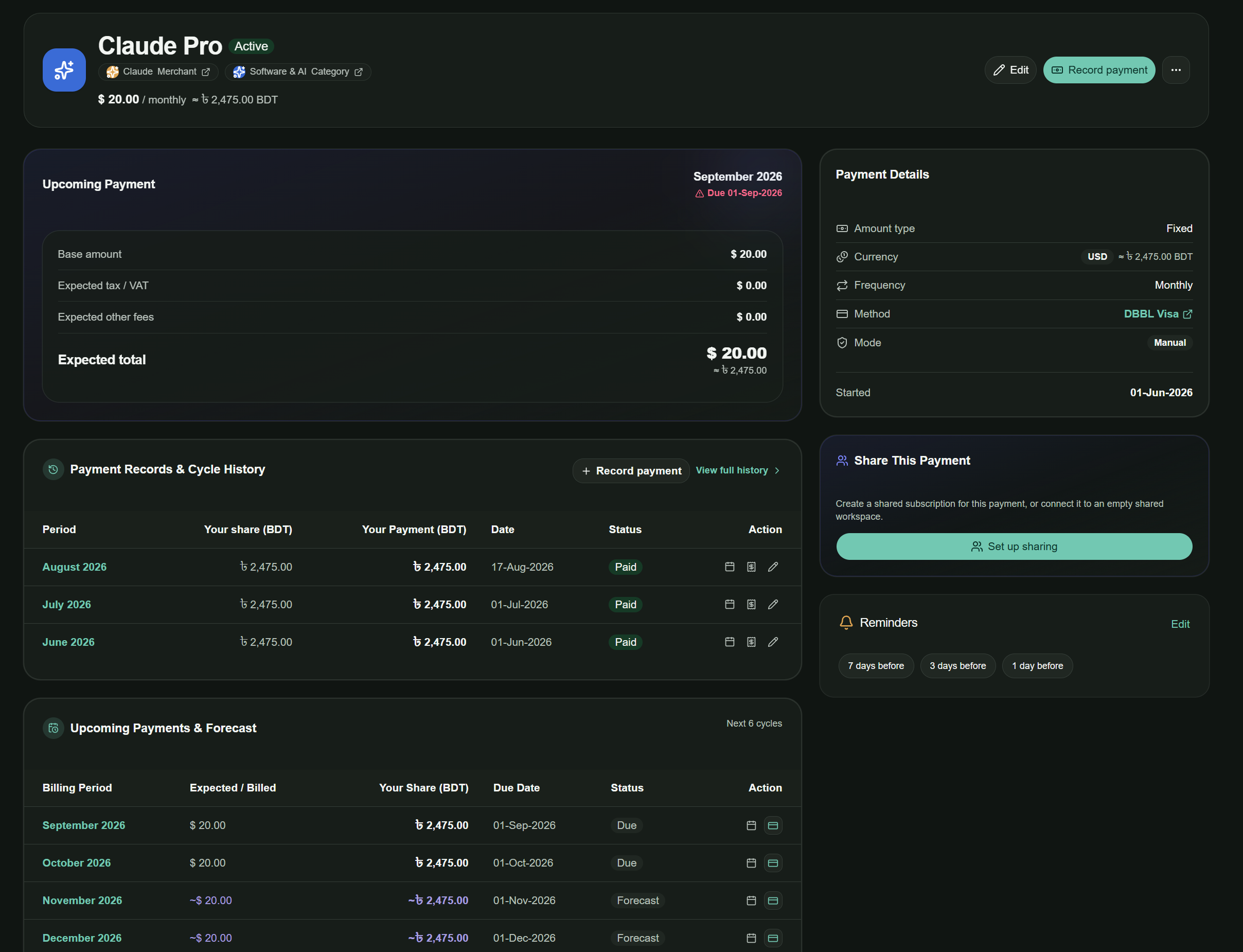Click chevron next to View full history
1243x952 pixels.
click(777, 470)
